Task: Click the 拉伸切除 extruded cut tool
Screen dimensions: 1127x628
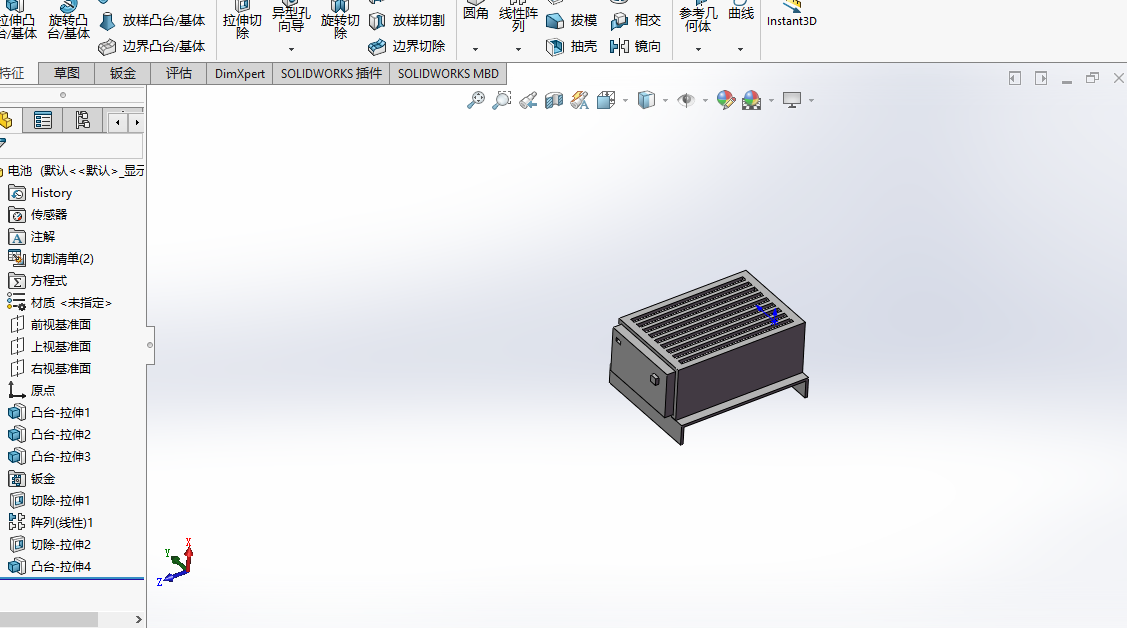Action: pos(242,20)
